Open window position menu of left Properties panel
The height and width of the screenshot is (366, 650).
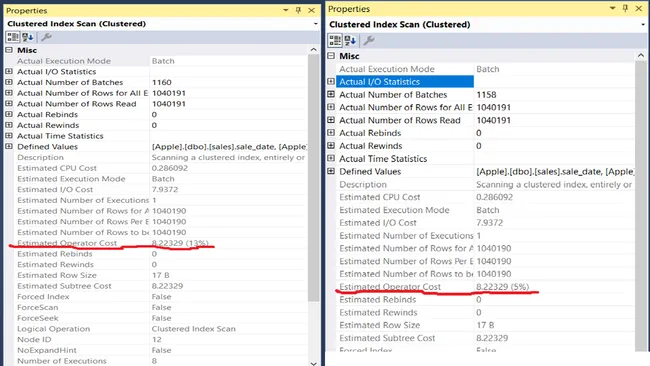tap(286, 10)
